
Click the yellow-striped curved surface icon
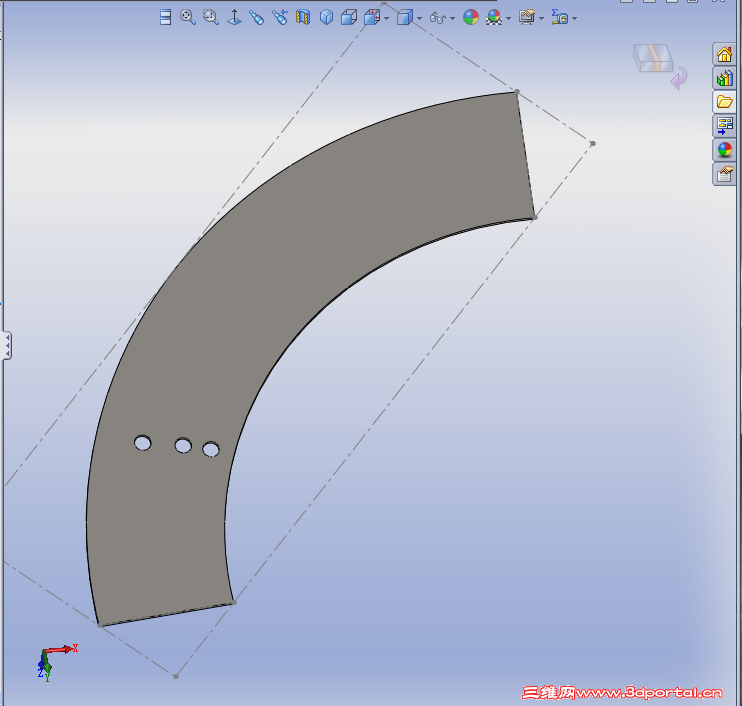pyautogui.click(x=302, y=18)
